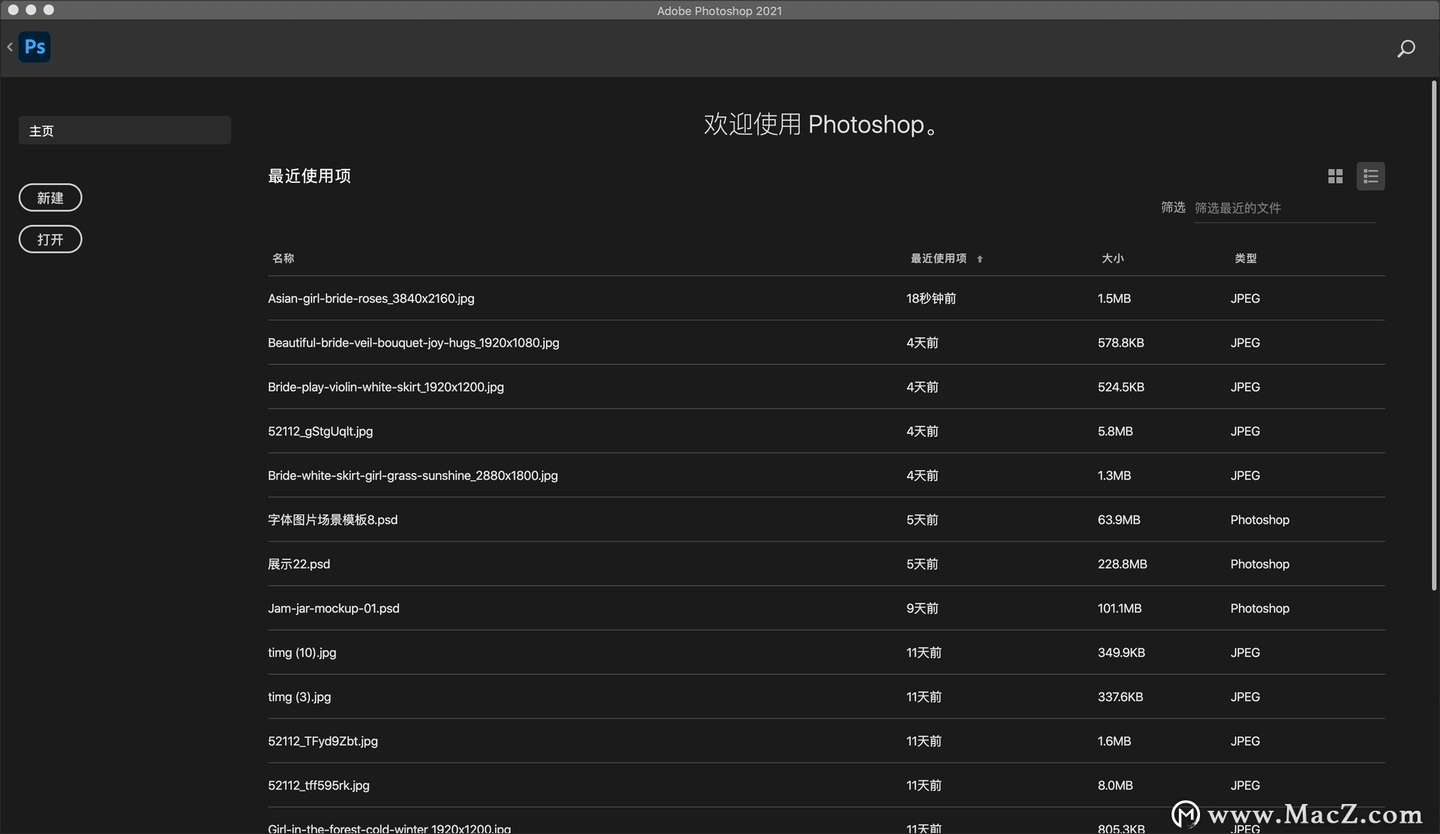The image size is (1440, 834).
Task: Sort by 类型 column header
Action: [1246, 258]
